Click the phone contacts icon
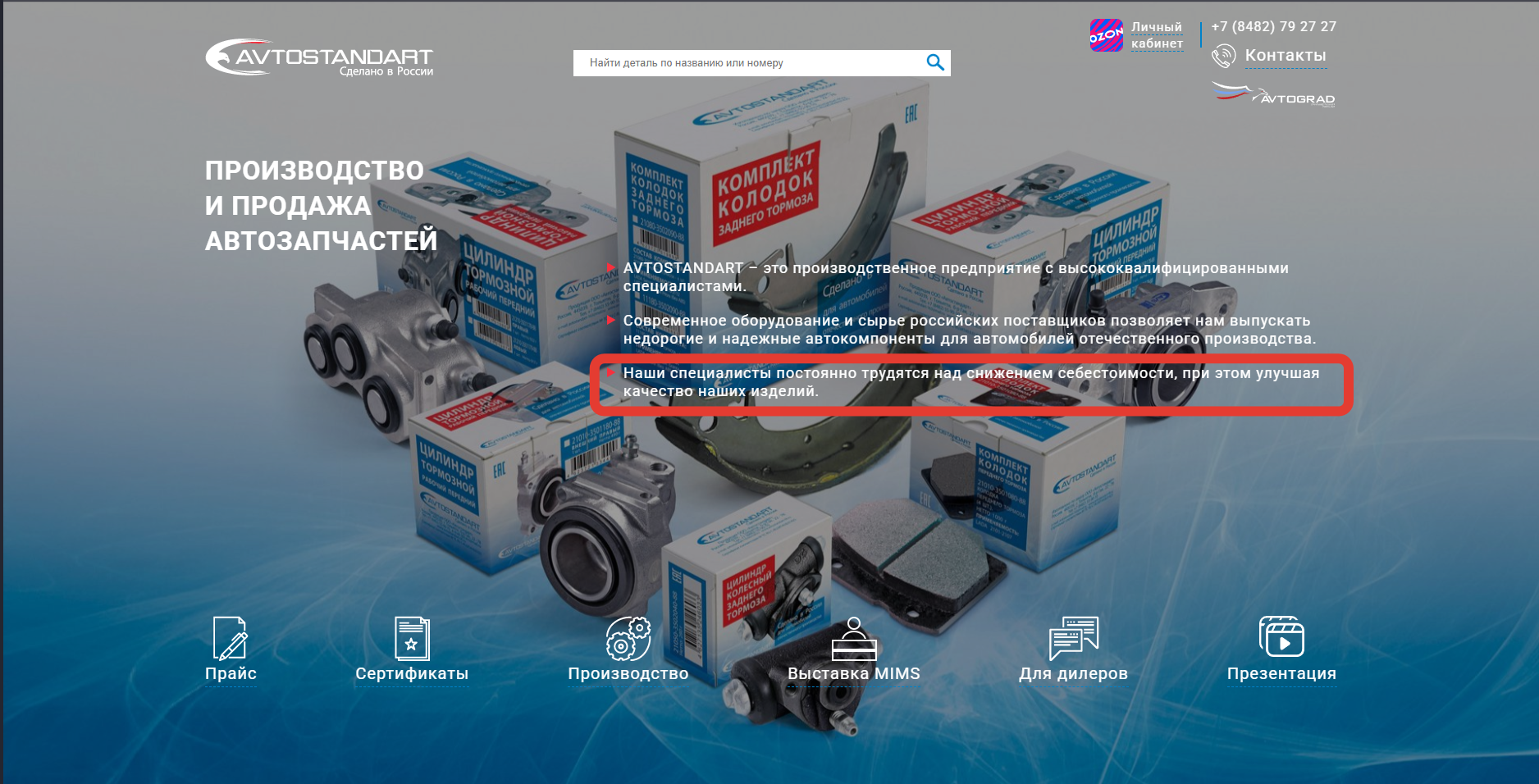1539x784 pixels. (1223, 56)
